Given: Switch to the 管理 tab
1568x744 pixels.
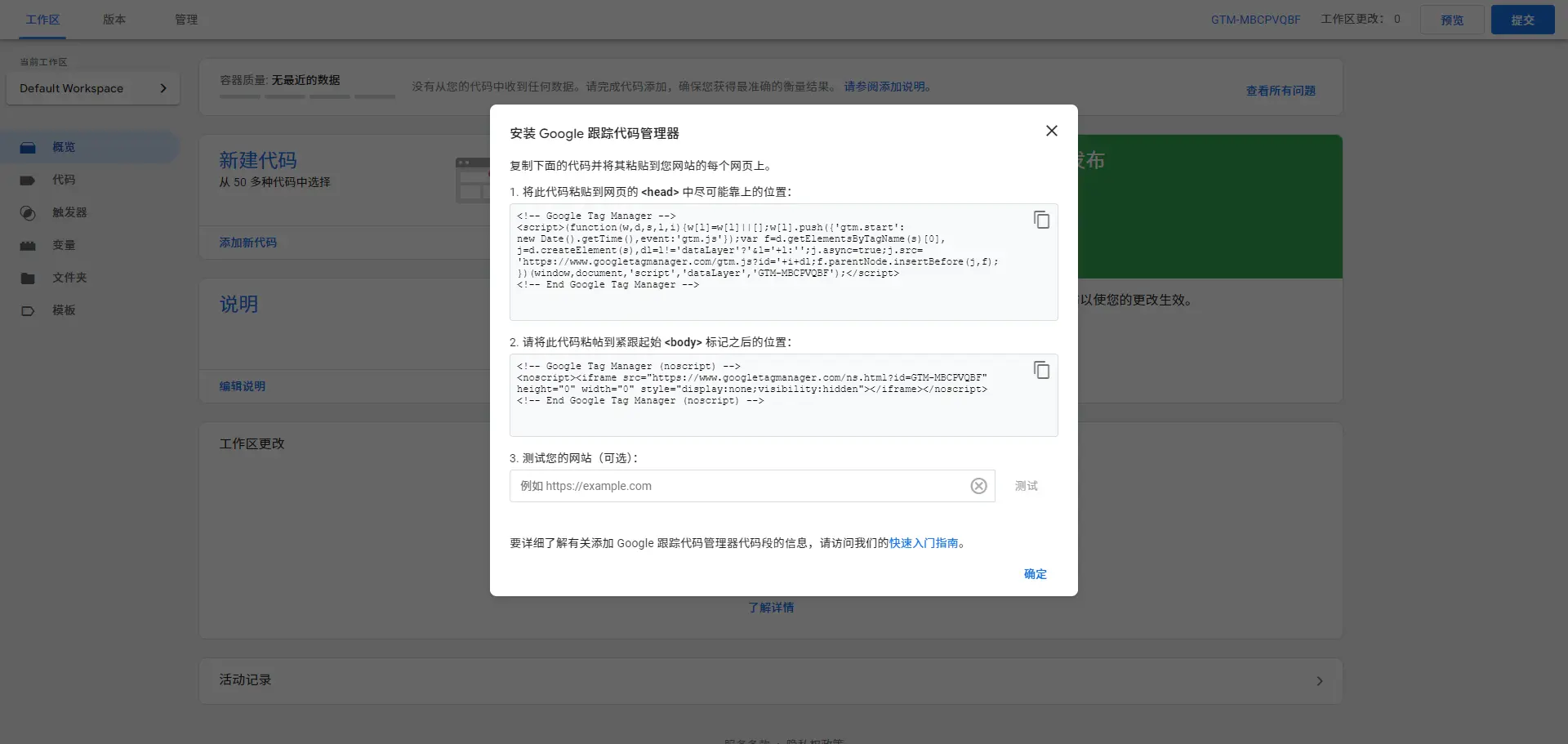Looking at the screenshot, I should pos(186,20).
